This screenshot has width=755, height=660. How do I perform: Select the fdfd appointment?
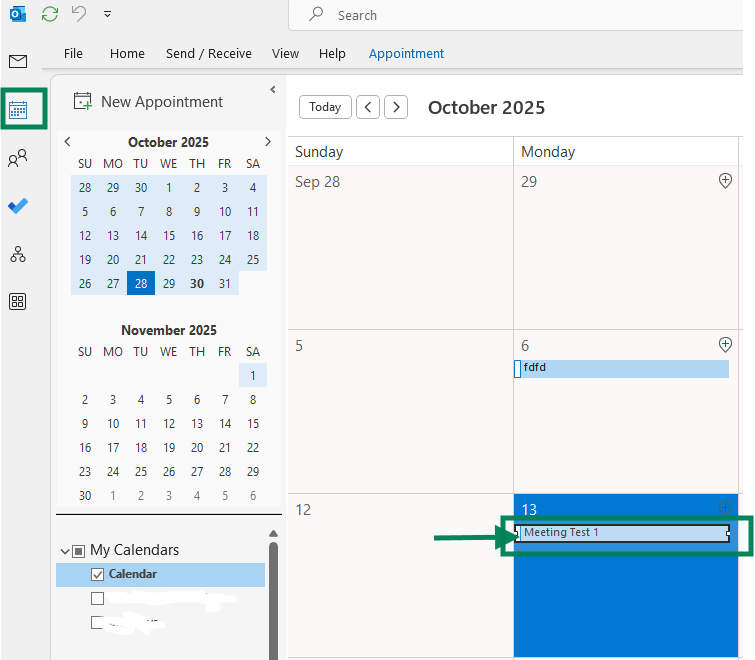click(622, 369)
